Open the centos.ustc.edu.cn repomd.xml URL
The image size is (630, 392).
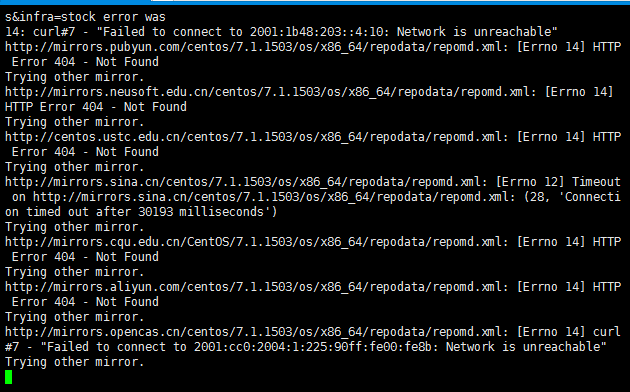(254, 137)
